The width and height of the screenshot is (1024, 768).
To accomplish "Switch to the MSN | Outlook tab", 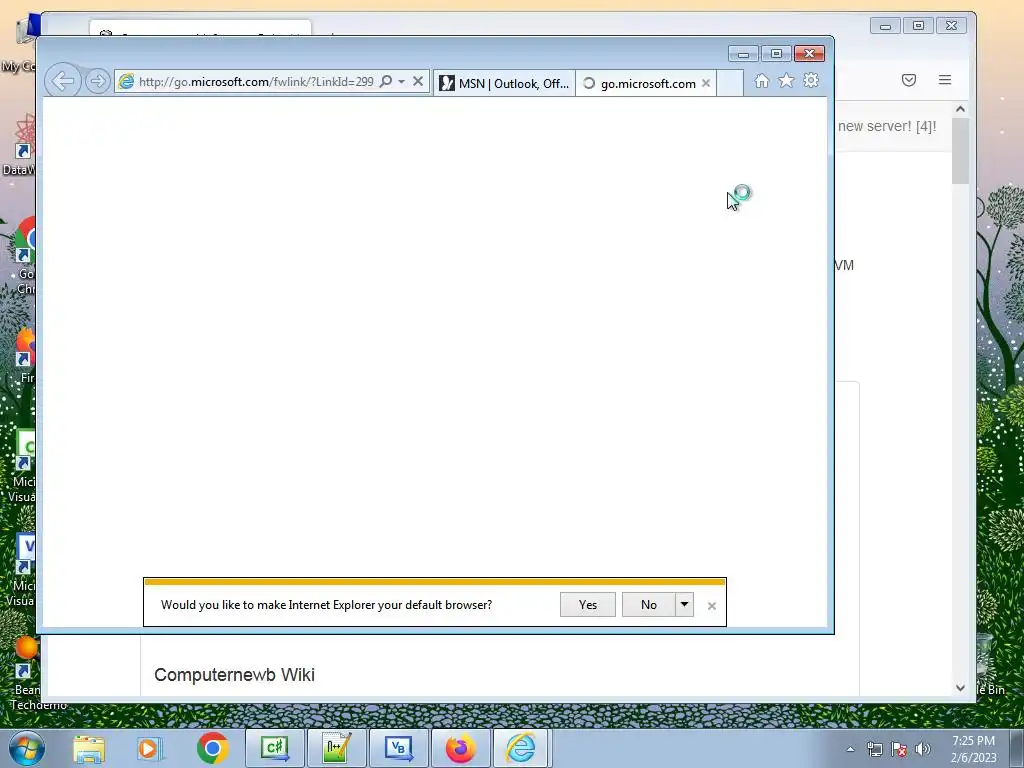I will click(504, 84).
